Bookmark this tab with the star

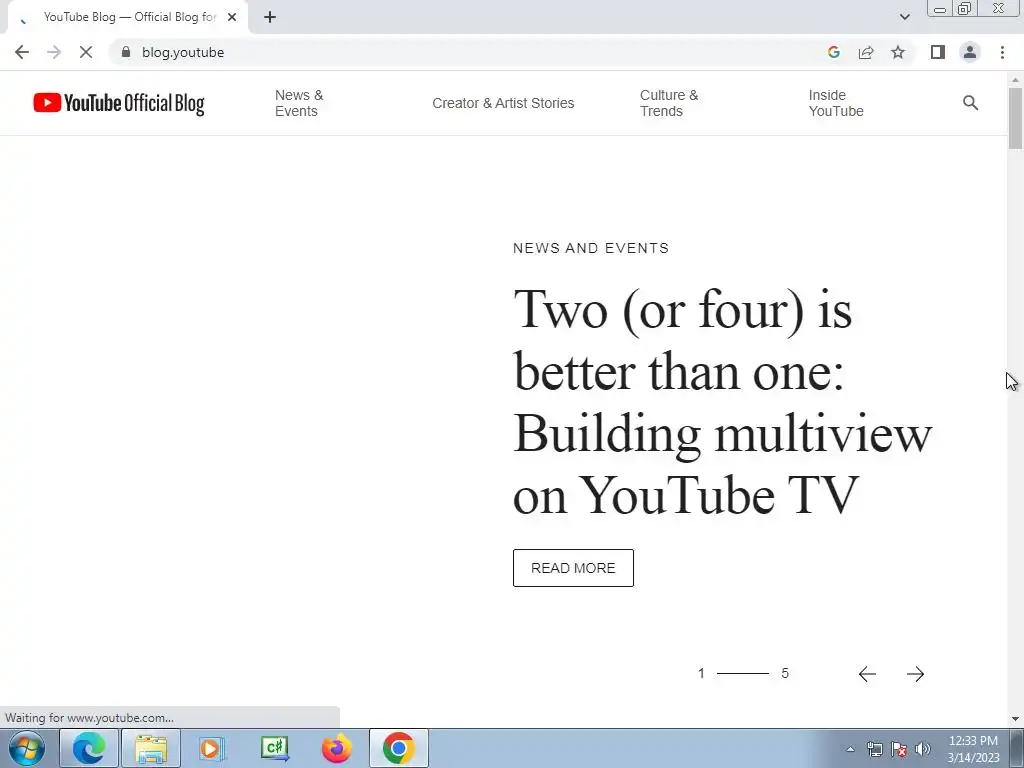coord(898,52)
